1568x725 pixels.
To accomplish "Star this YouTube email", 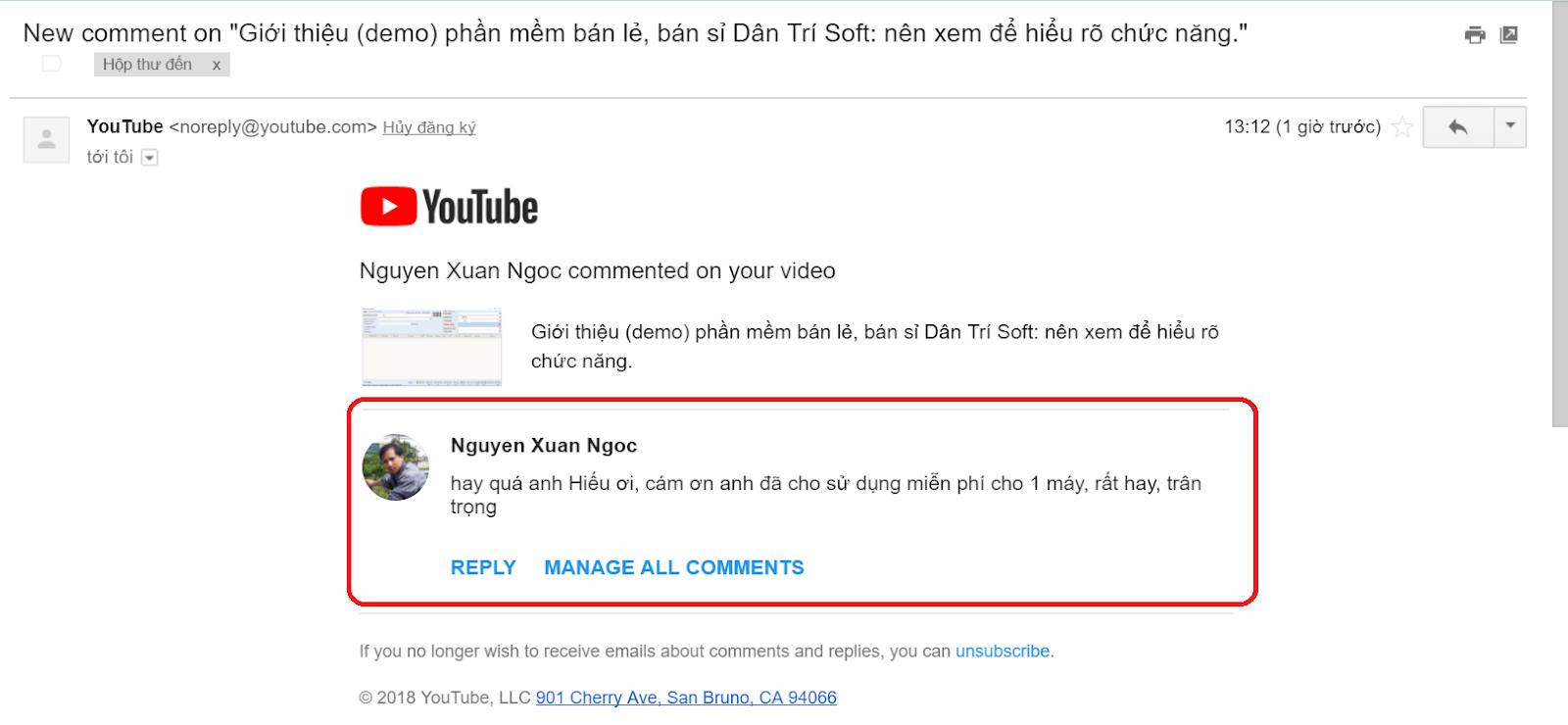I will click(x=1402, y=127).
